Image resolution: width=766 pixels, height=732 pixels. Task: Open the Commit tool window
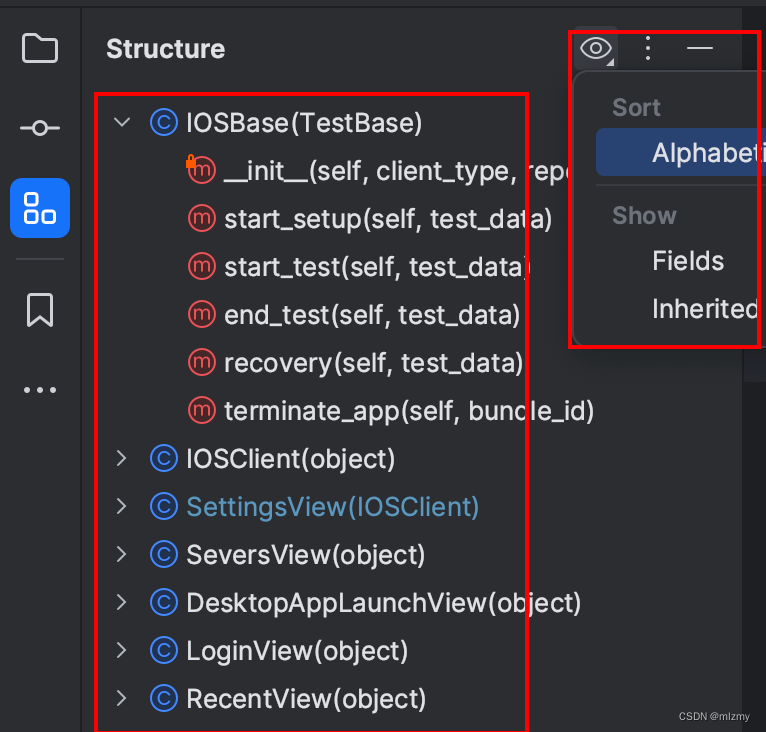coord(40,128)
